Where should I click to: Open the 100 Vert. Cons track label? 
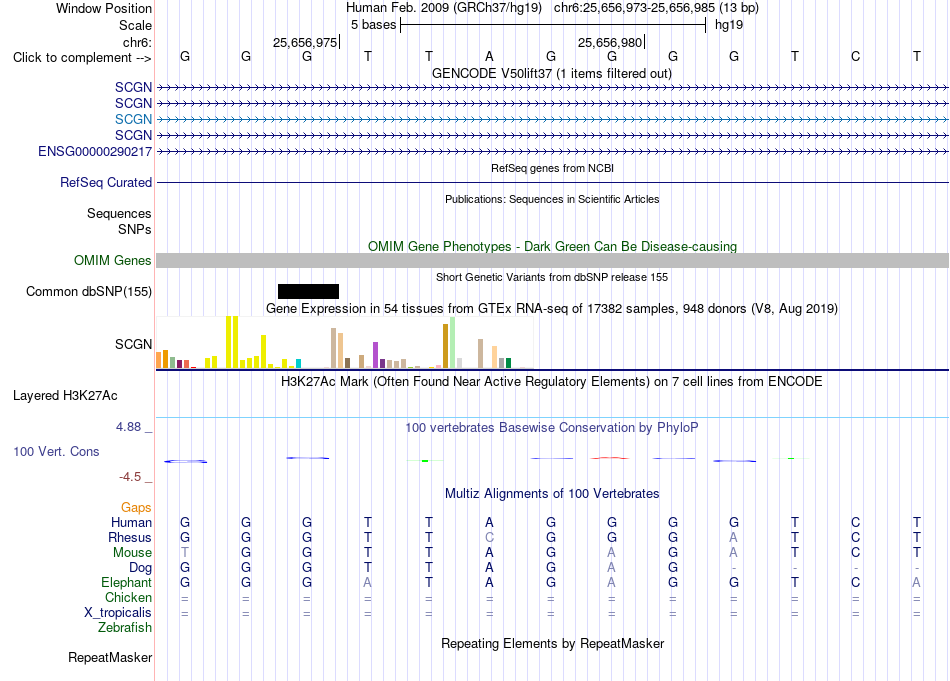coord(56,451)
